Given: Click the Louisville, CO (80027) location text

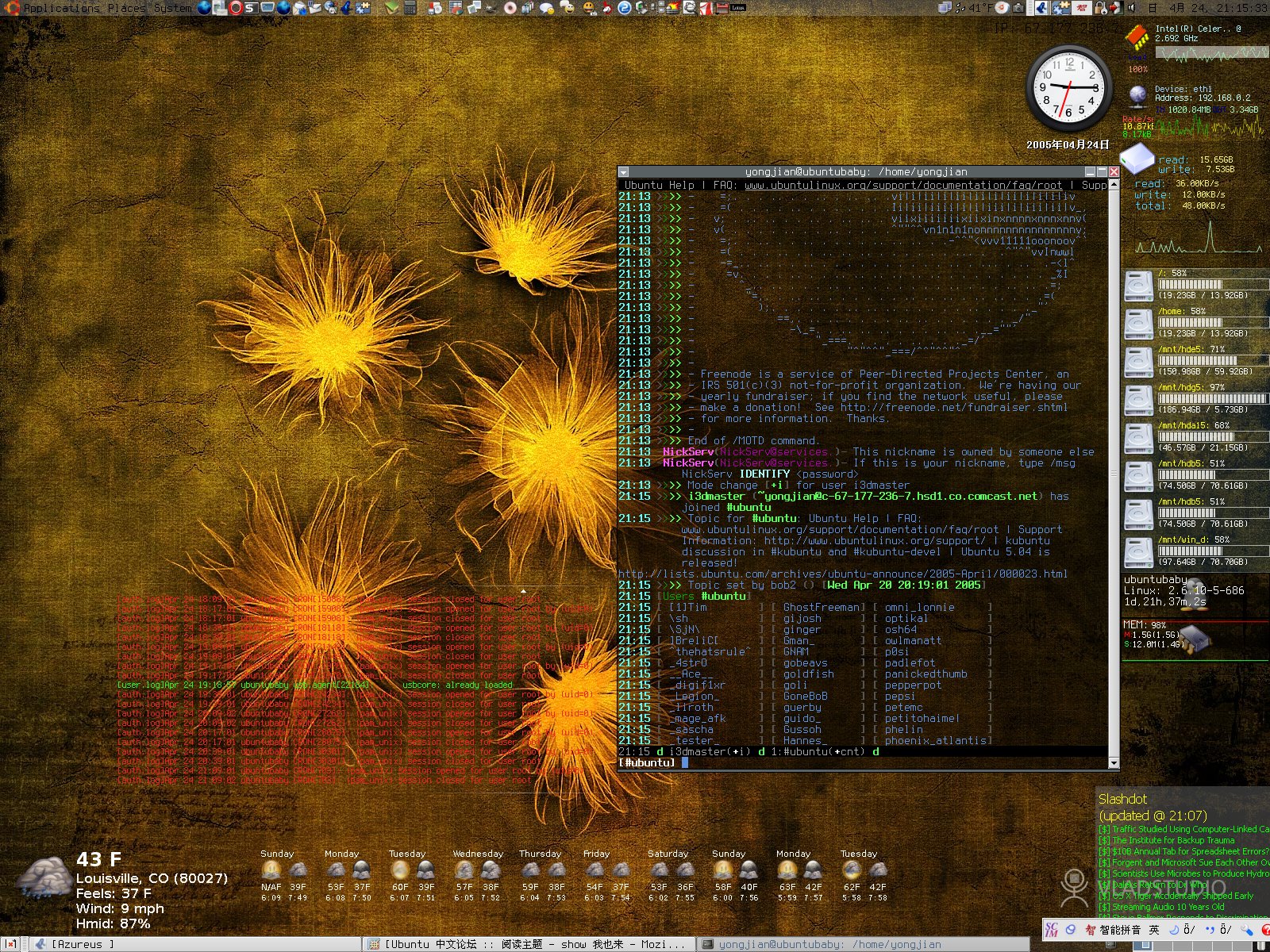Looking at the screenshot, I should [152, 878].
